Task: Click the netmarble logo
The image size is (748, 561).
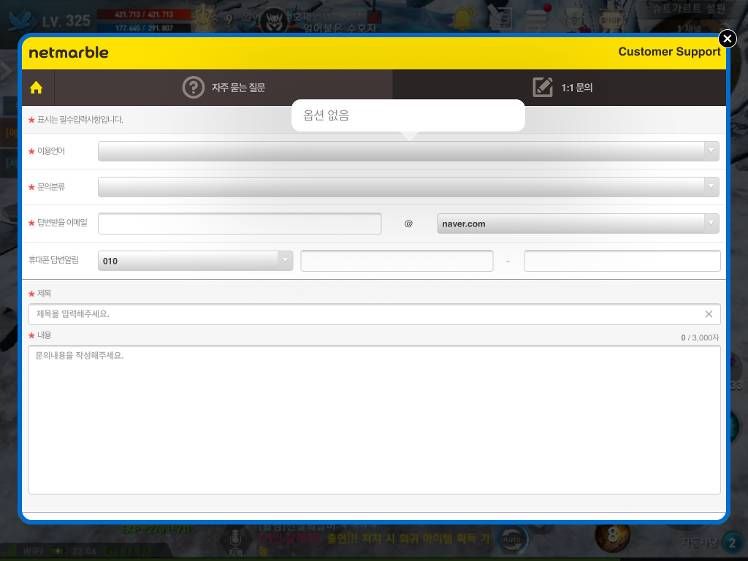Action: [x=68, y=52]
